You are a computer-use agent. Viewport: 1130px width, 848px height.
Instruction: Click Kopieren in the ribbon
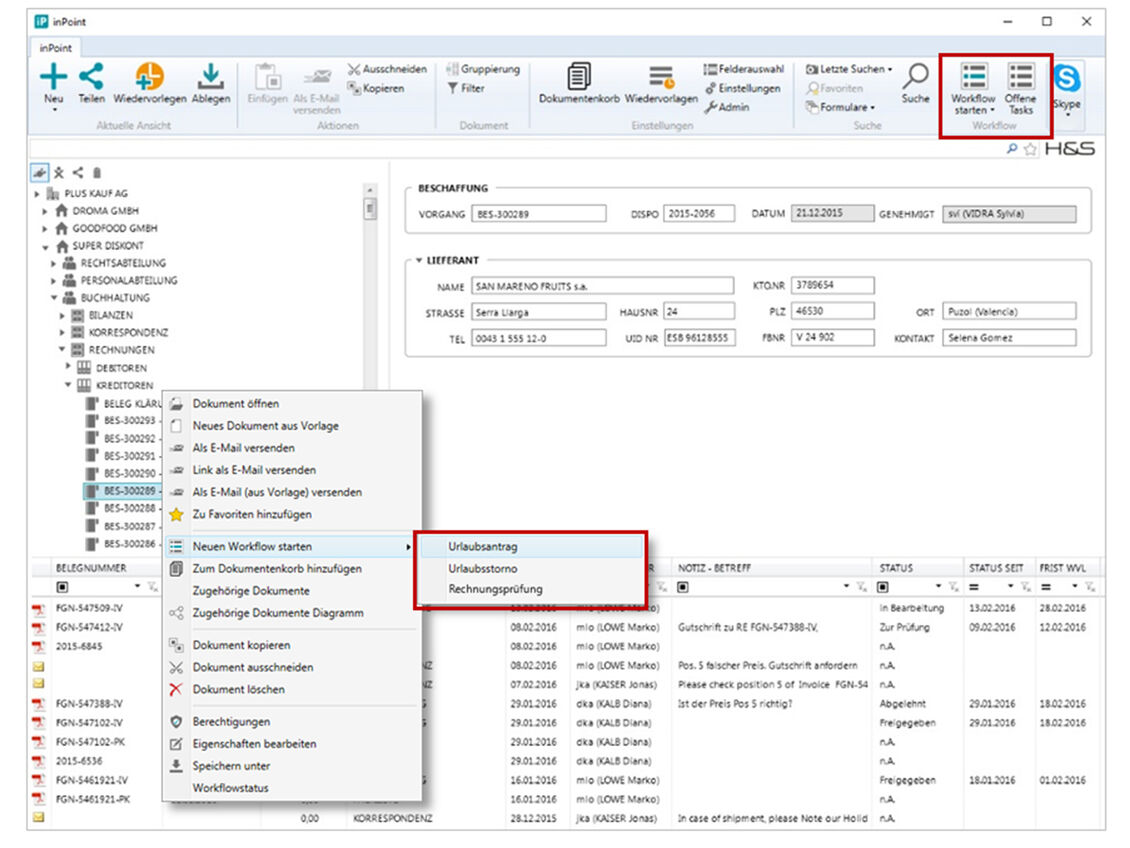(x=376, y=88)
